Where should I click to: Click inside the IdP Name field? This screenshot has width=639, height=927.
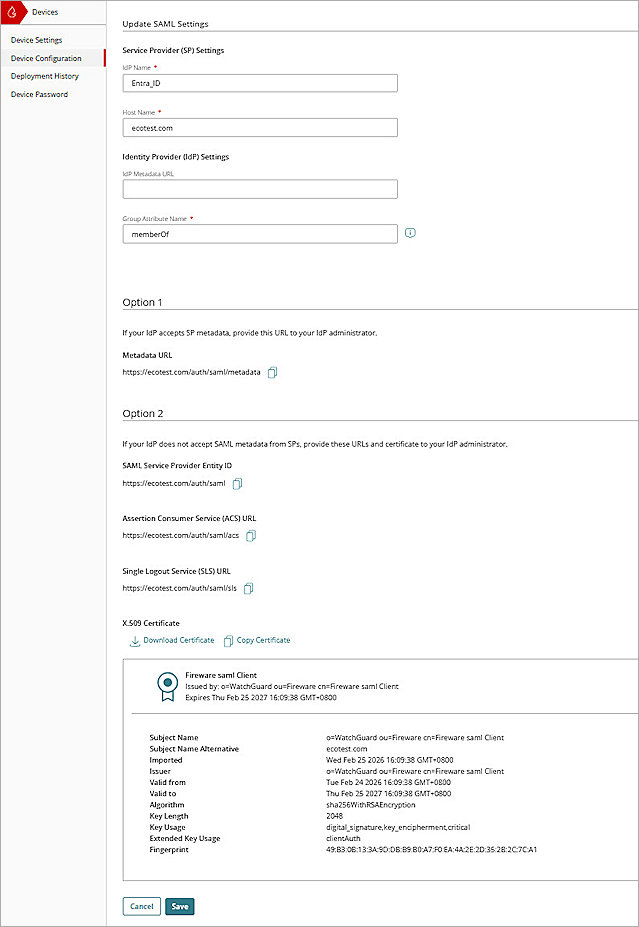259,84
